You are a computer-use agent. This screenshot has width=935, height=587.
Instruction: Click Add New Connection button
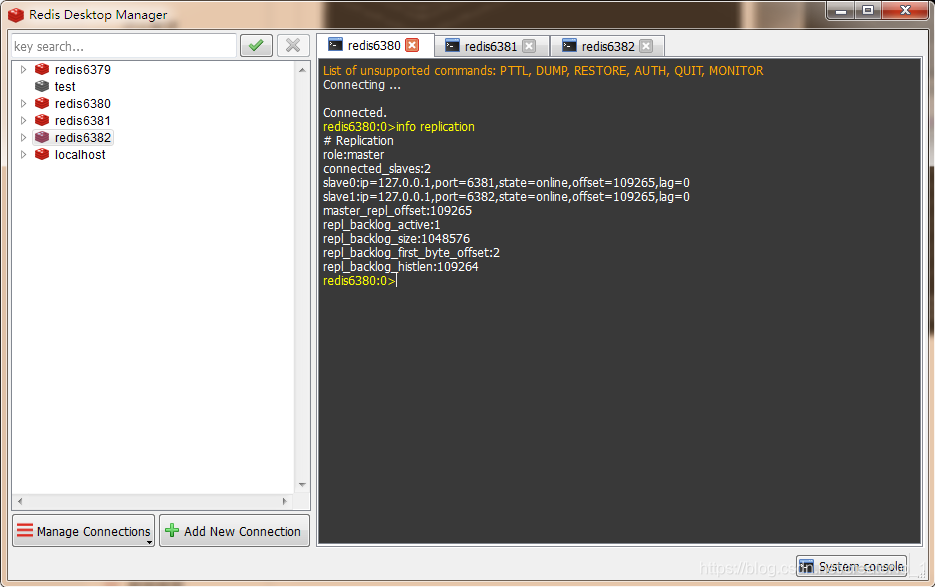[x=234, y=531]
